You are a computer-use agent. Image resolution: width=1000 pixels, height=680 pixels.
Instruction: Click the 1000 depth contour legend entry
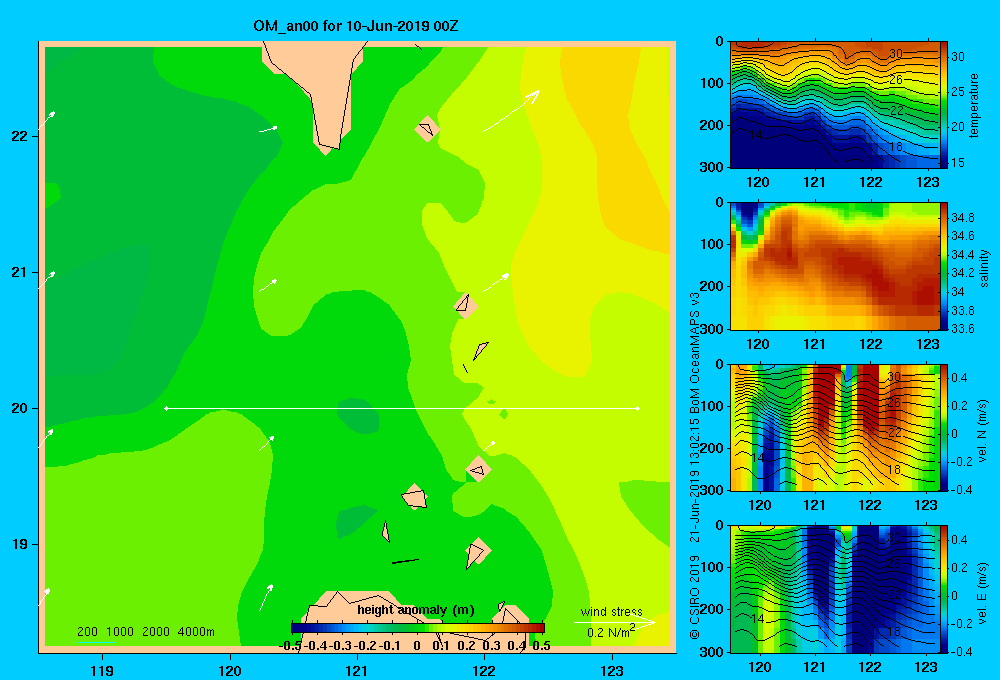[x=120, y=632]
